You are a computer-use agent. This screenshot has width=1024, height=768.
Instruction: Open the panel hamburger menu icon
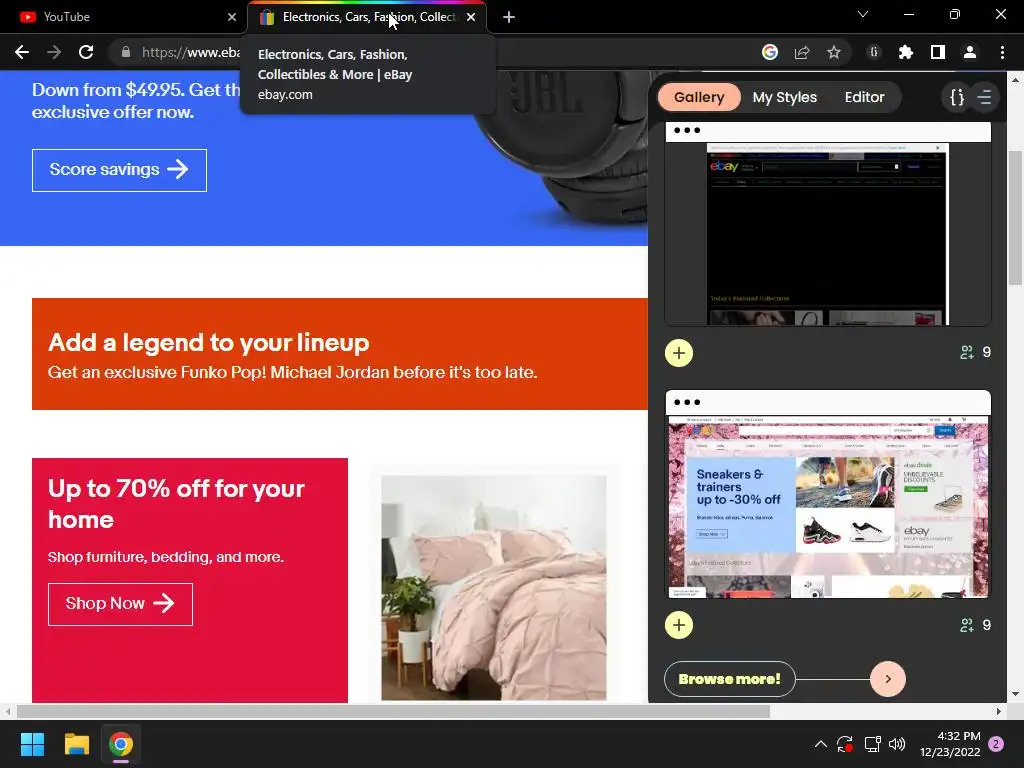click(985, 97)
